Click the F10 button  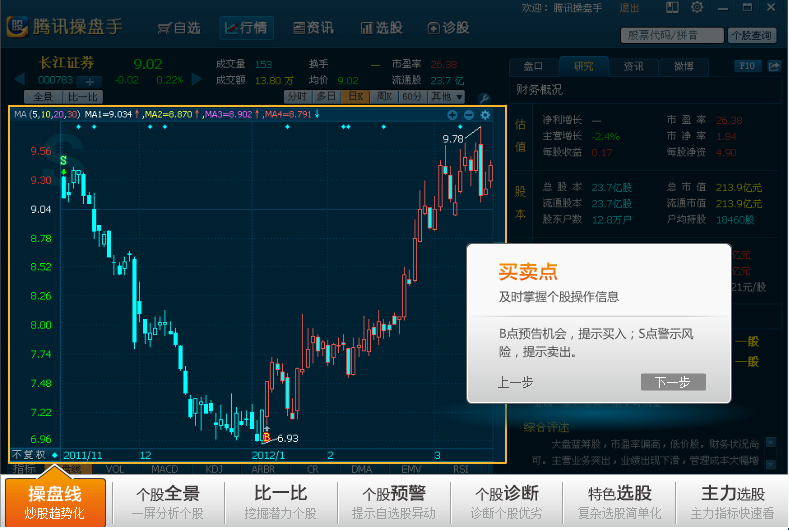(747, 66)
